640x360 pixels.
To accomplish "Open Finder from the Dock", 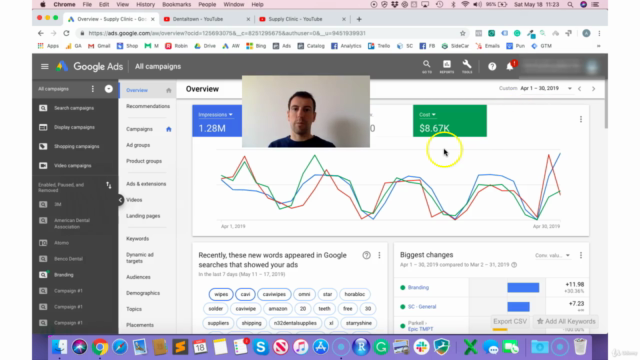I will 60,347.
